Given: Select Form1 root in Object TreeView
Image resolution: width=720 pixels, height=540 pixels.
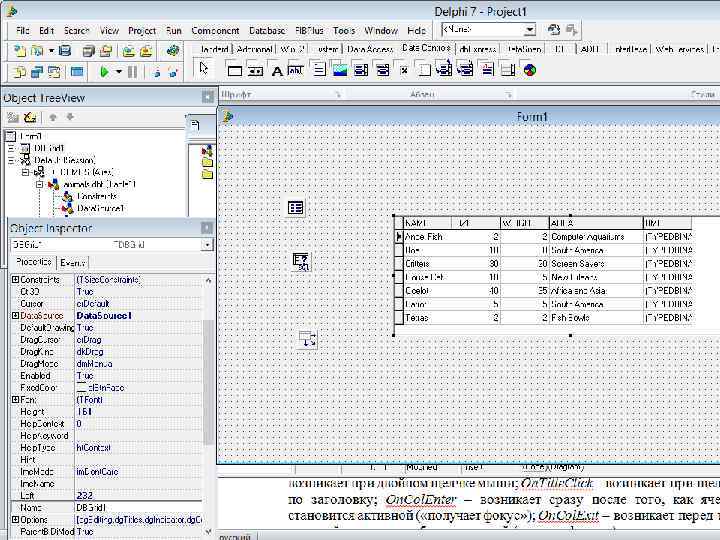Looking at the screenshot, I should [31, 136].
